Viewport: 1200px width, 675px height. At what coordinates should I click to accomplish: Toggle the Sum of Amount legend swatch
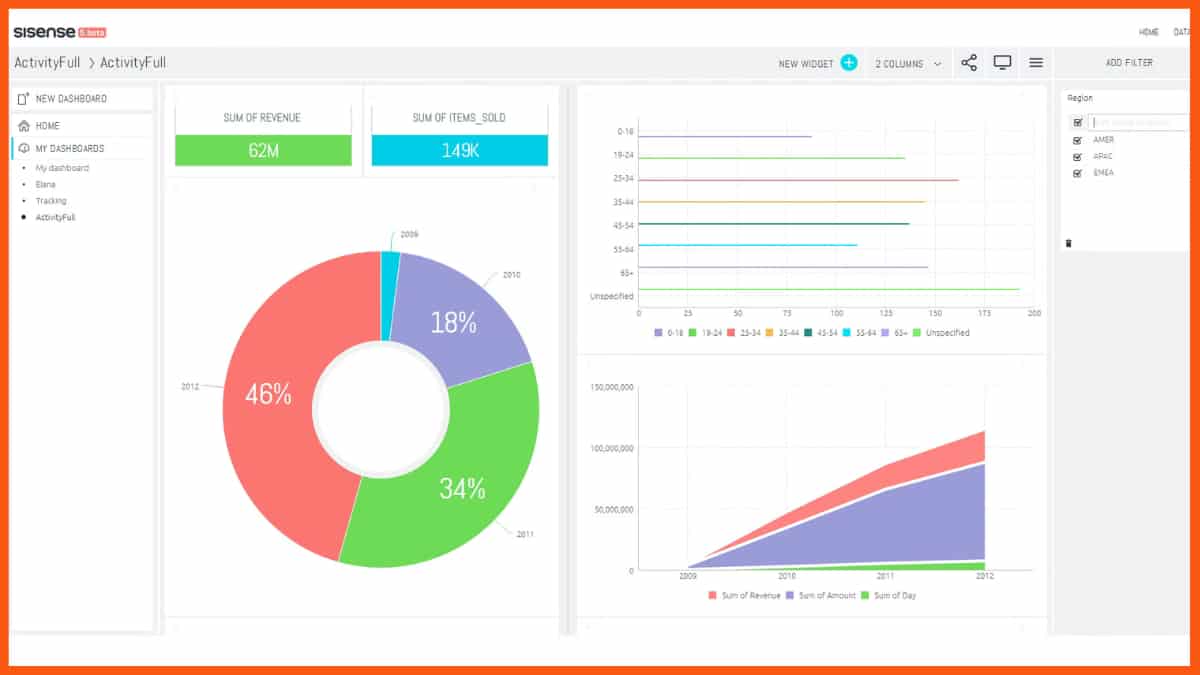(790, 595)
